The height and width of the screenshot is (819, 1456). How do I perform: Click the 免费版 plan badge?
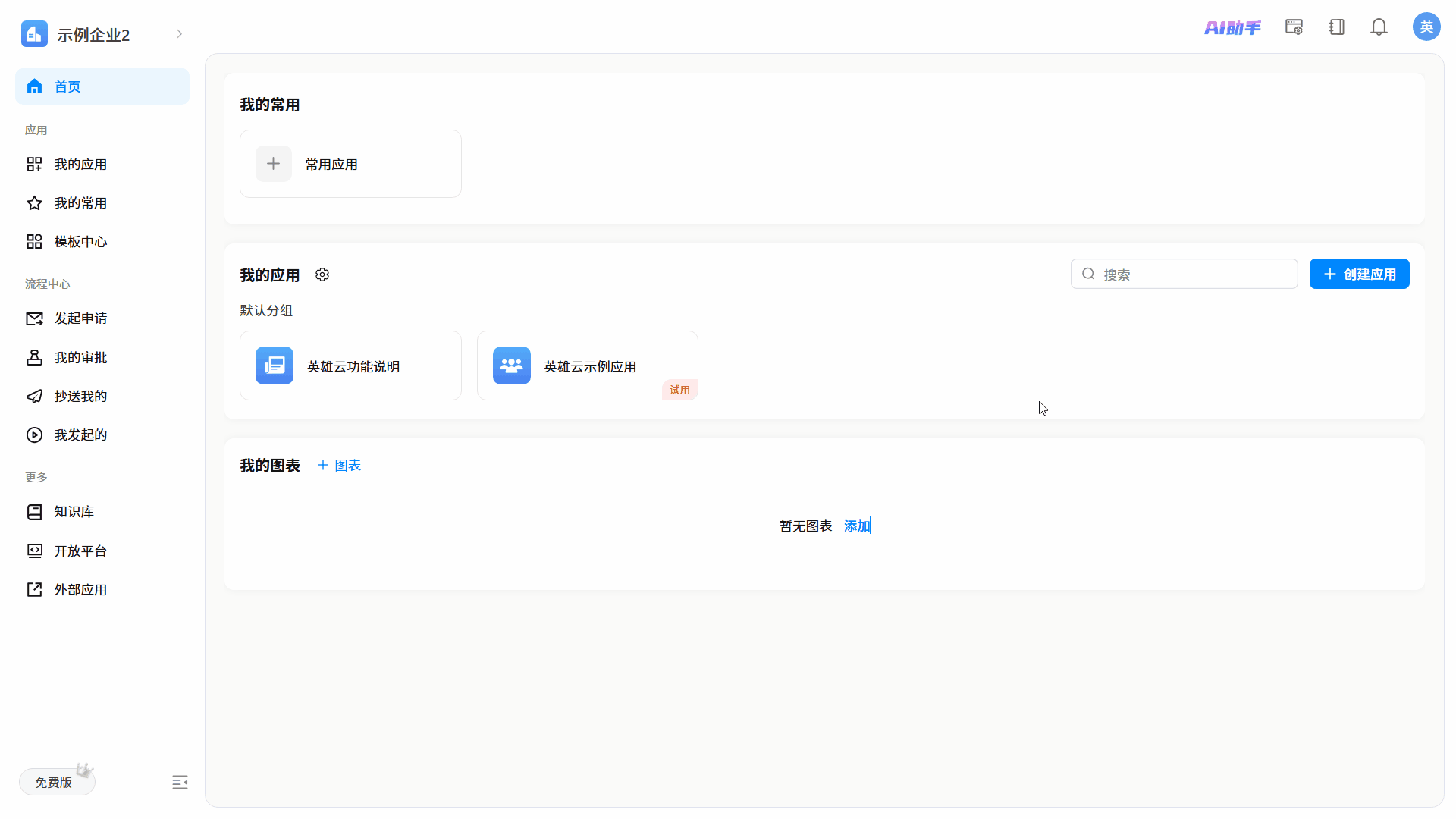(57, 782)
